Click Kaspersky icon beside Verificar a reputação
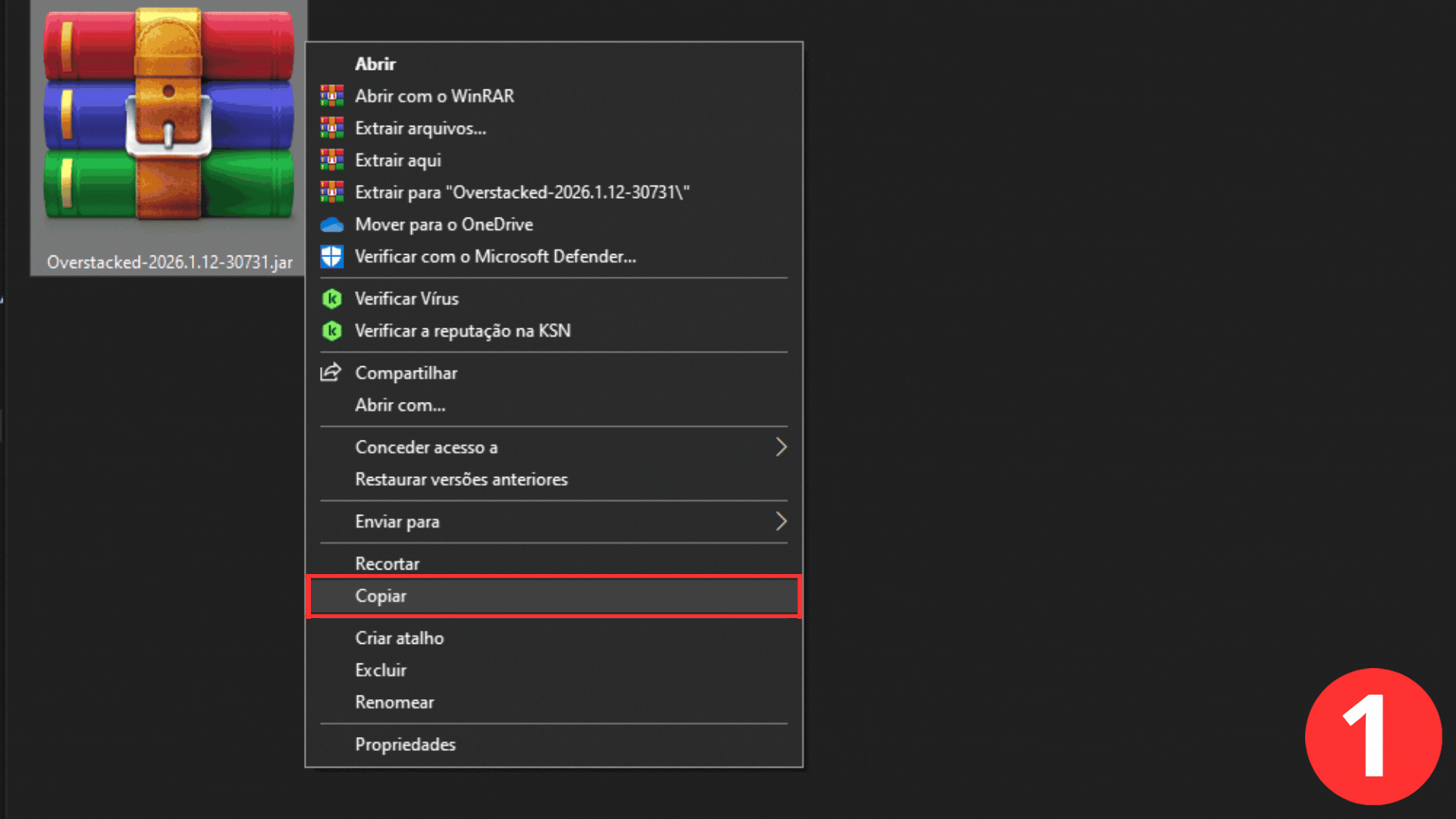Image resolution: width=1456 pixels, height=819 pixels. click(x=331, y=331)
